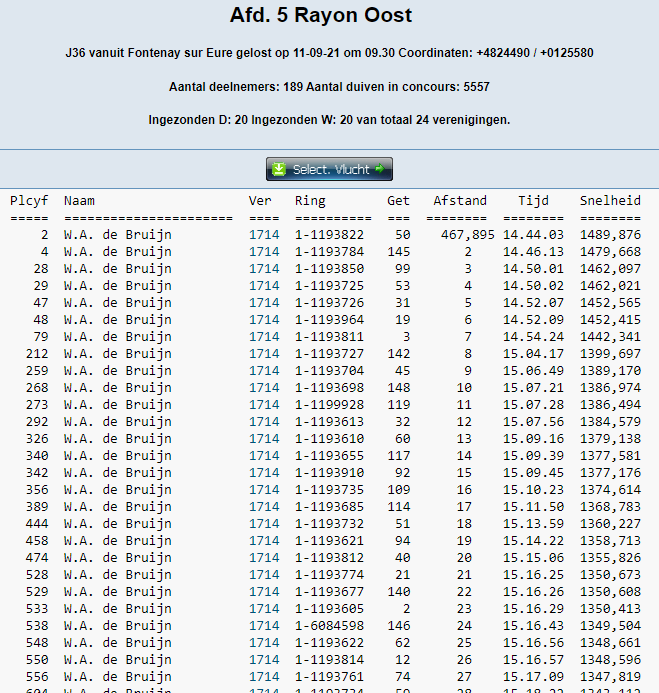This screenshot has width=659, height=693.
Task: Open Ver link 1714 in row Plcyf 548
Action: [264, 643]
